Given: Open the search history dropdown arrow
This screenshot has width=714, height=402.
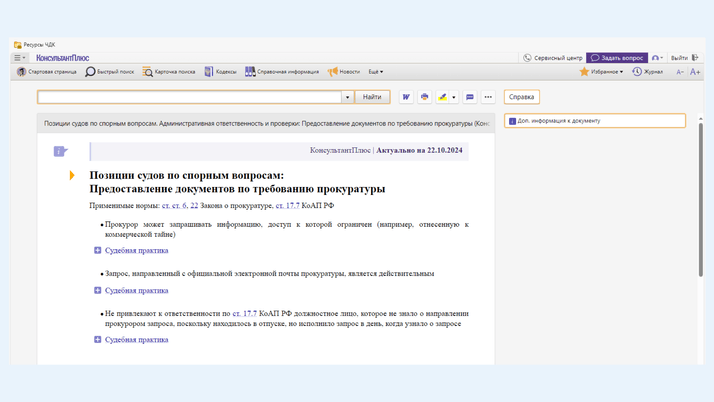Looking at the screenshot, I should (347, 97).
